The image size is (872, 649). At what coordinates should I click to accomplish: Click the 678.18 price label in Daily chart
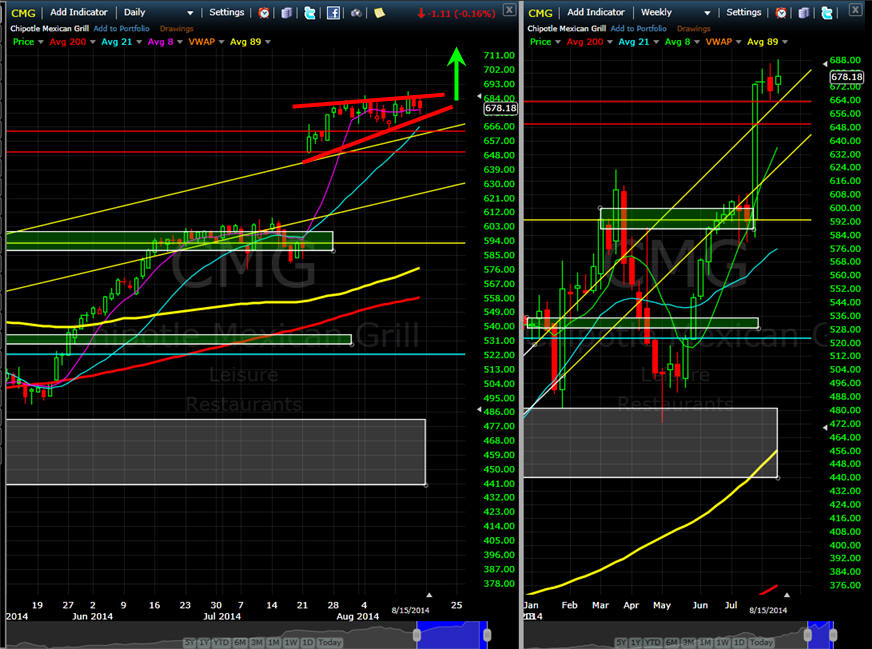coord(501,108)
